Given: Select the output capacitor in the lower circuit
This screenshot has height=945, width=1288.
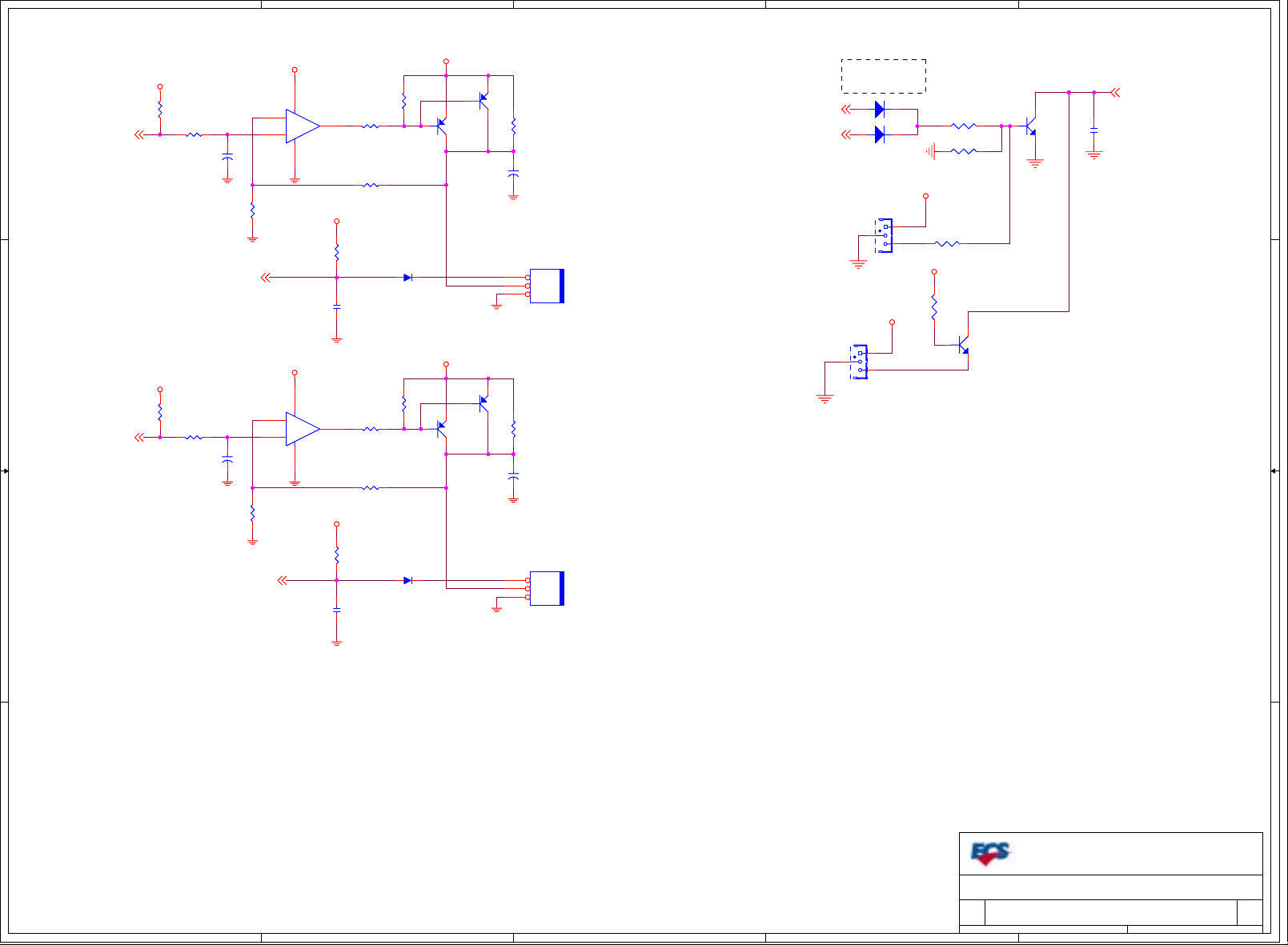Looking at the screenshot, I should pyautogui.click(x=514, y=476).
